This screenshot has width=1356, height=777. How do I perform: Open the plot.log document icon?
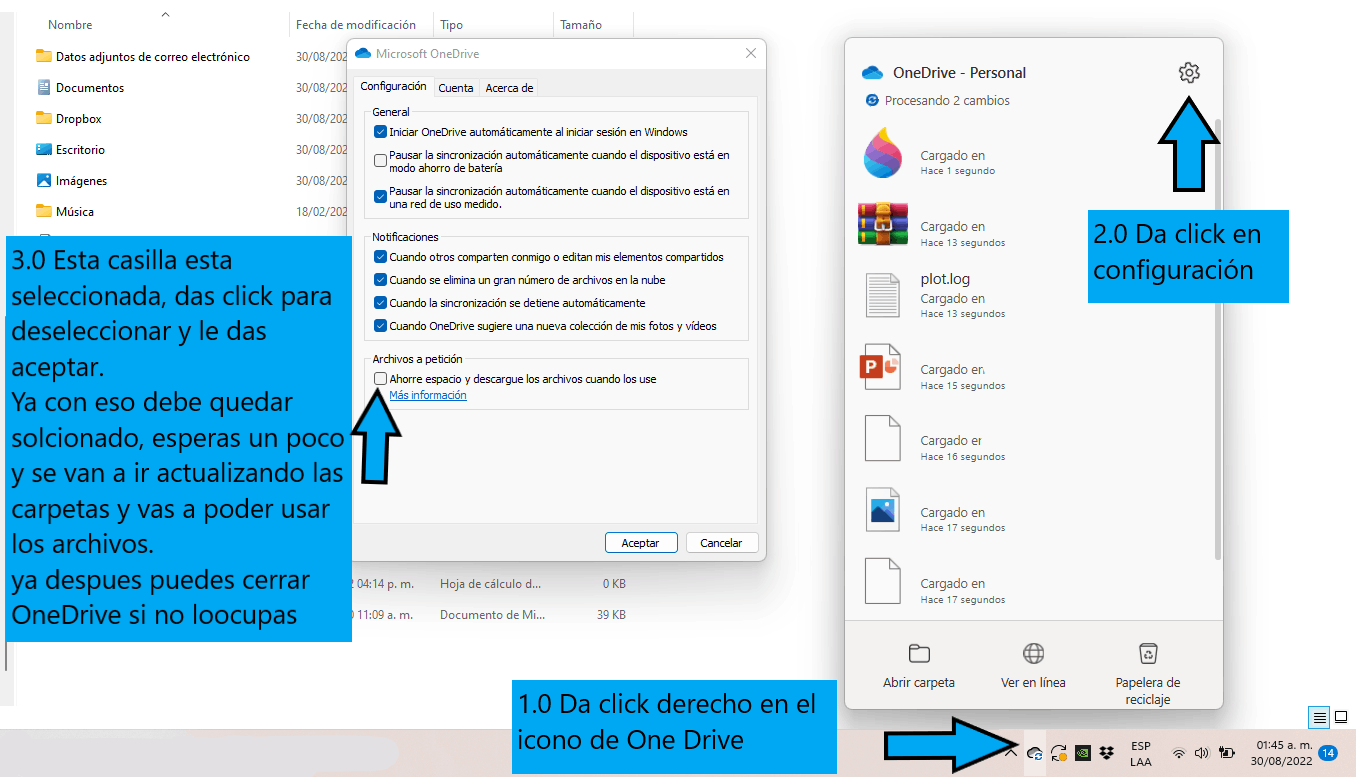[x=883, y=295]
